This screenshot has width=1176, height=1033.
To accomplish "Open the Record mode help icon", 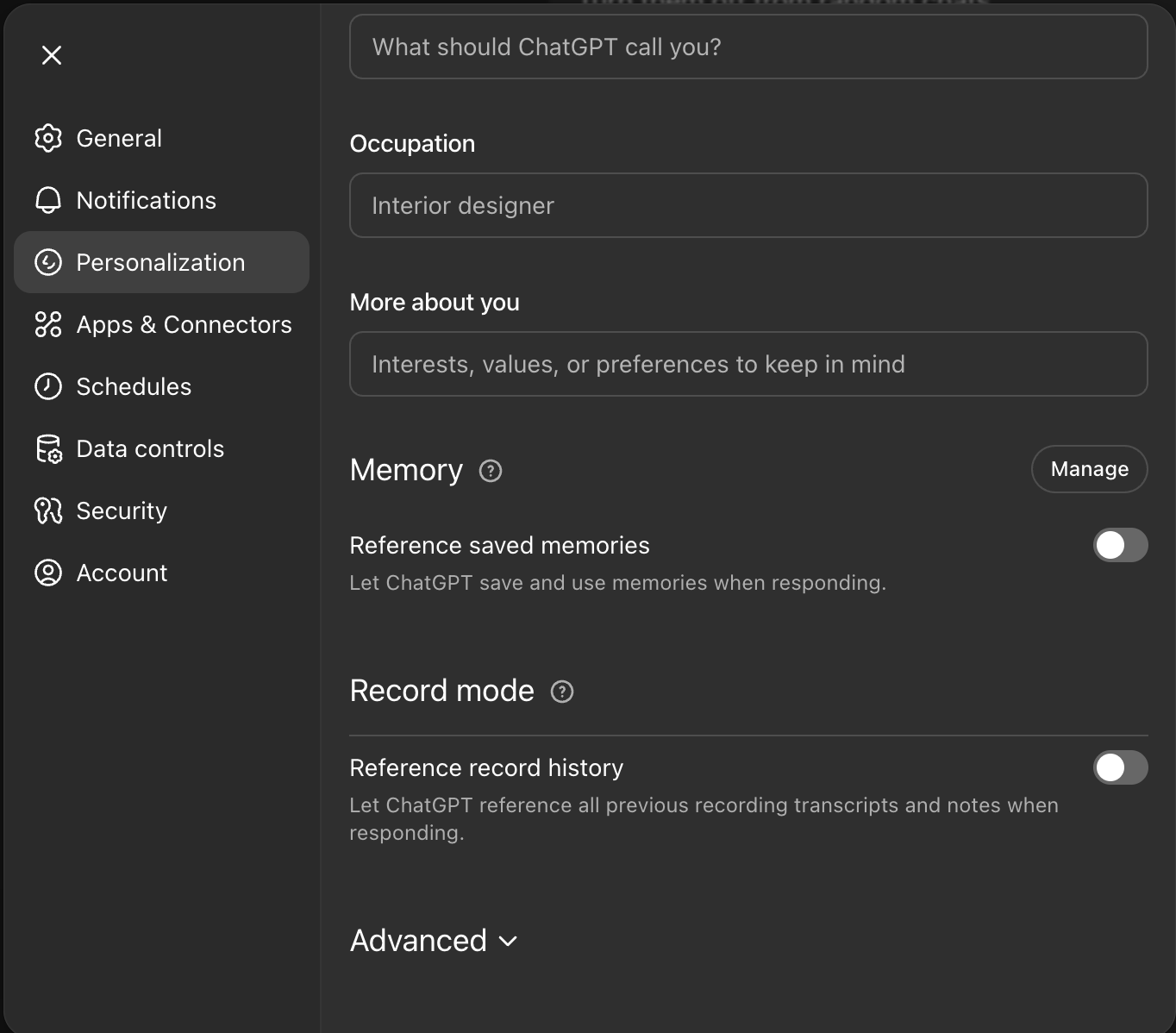I will (562, 692).
